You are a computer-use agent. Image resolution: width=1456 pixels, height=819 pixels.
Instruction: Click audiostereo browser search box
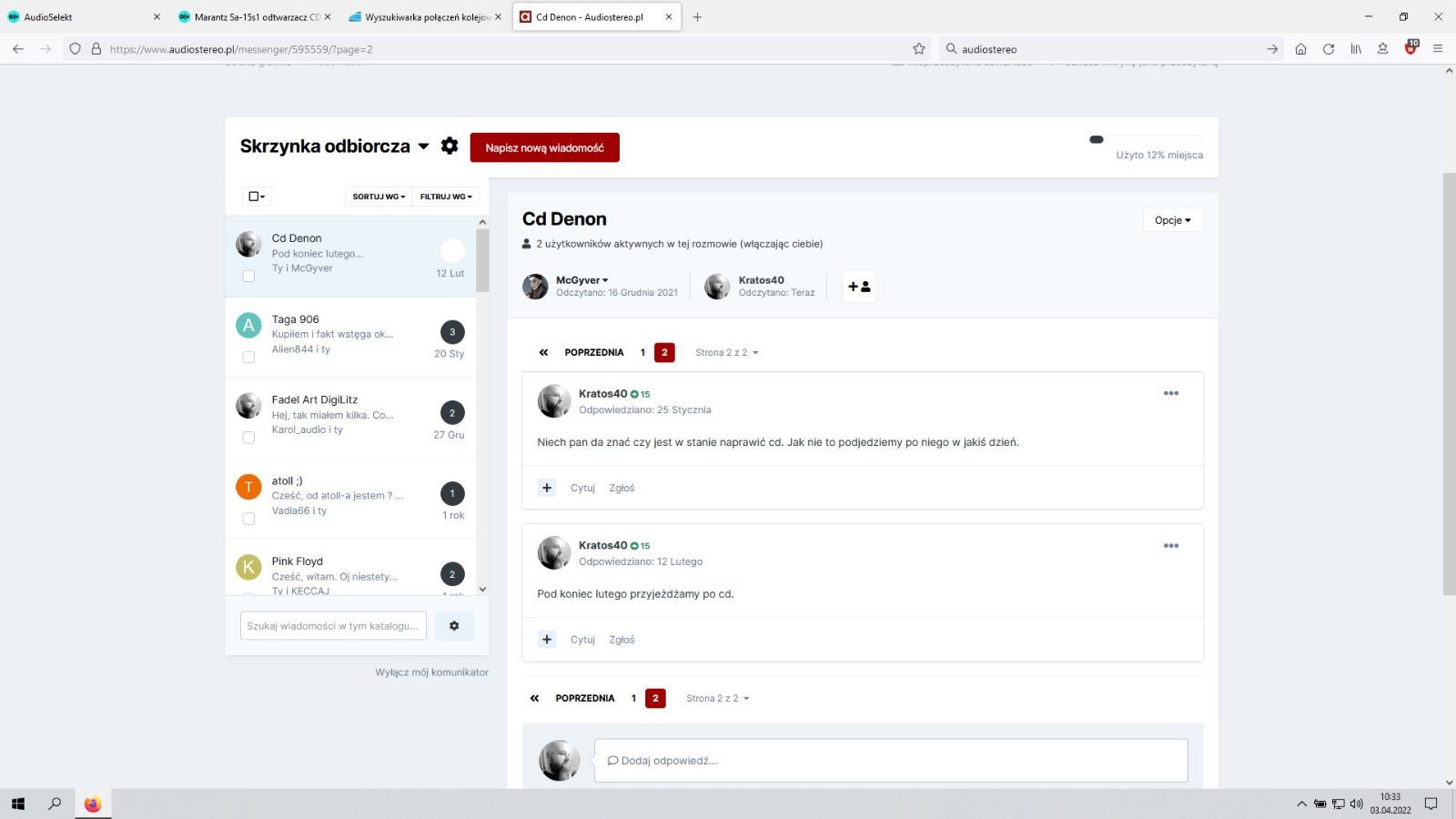[x=1110, y=49]
